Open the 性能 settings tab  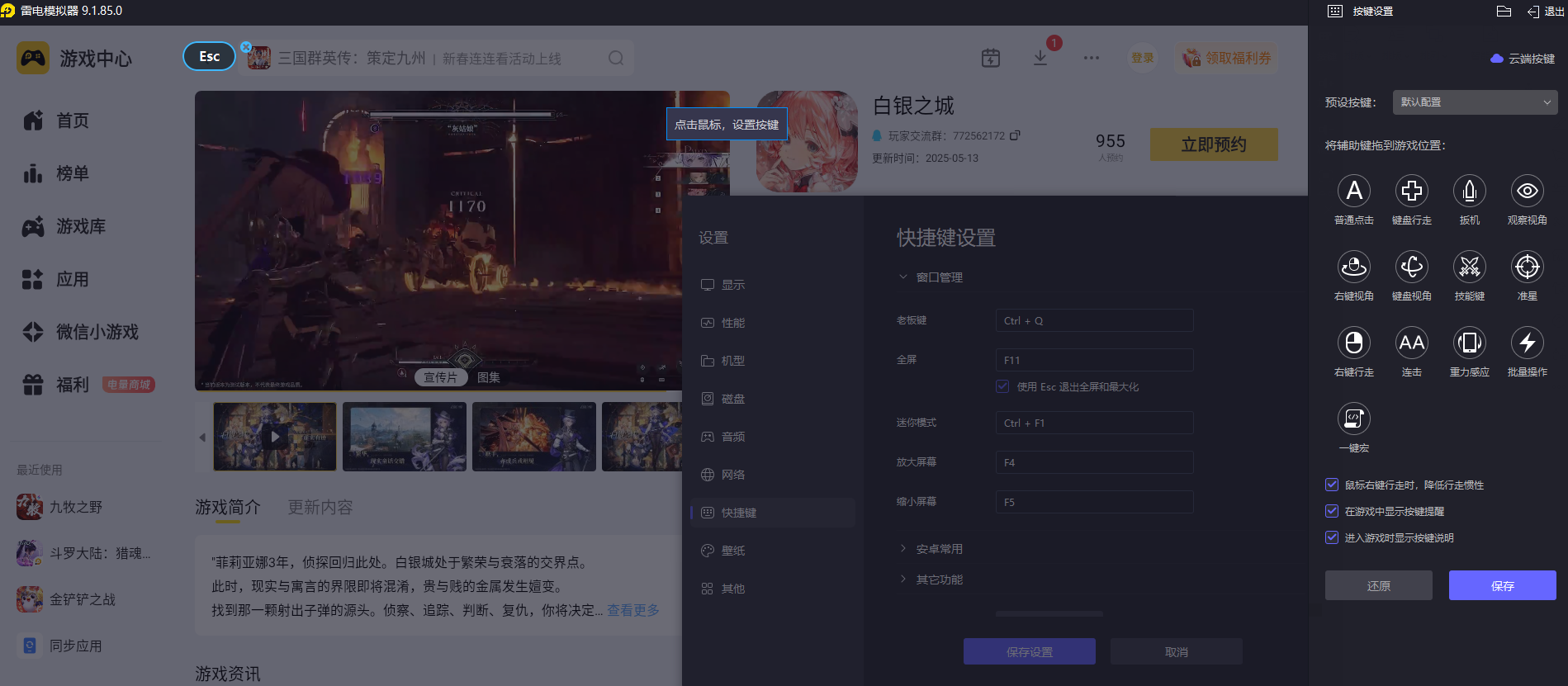click(x=773, y=323)
